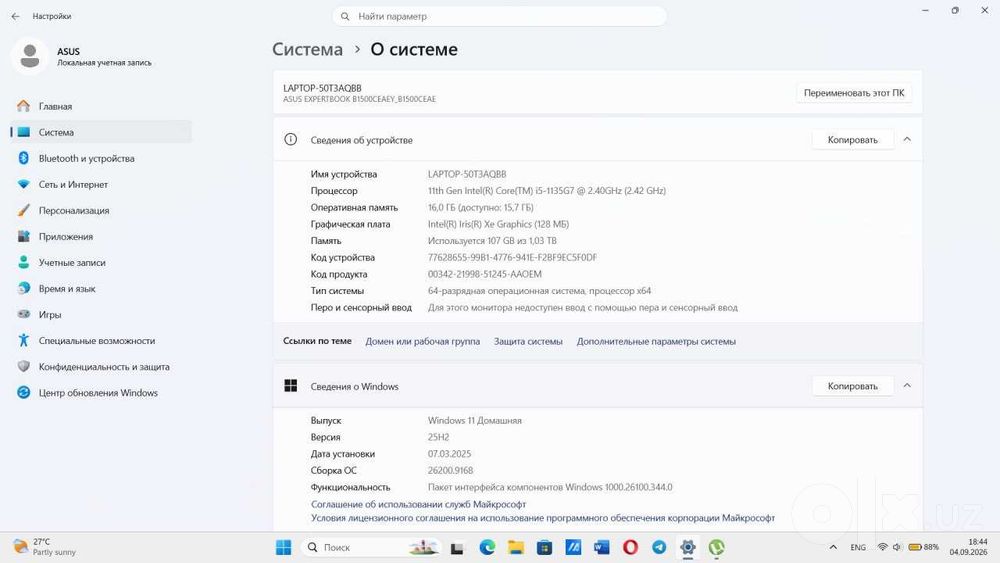Open Защита системы link
Screen dimensions: 1000x563
[x=528, y=342]
